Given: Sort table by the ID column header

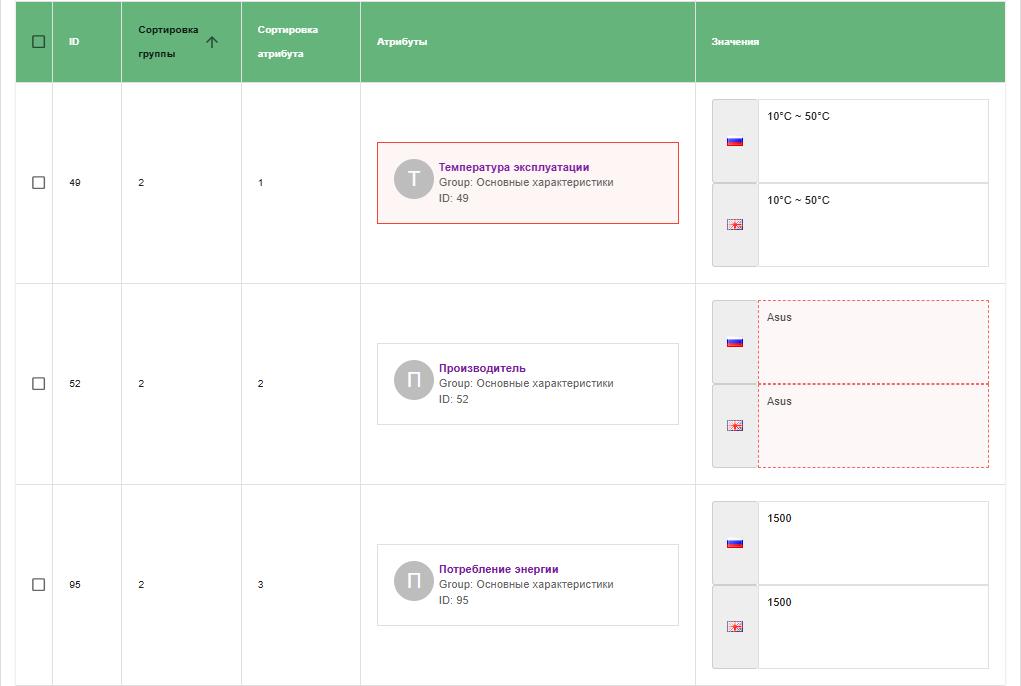Looking at the screenshot, I should [74, 42].
